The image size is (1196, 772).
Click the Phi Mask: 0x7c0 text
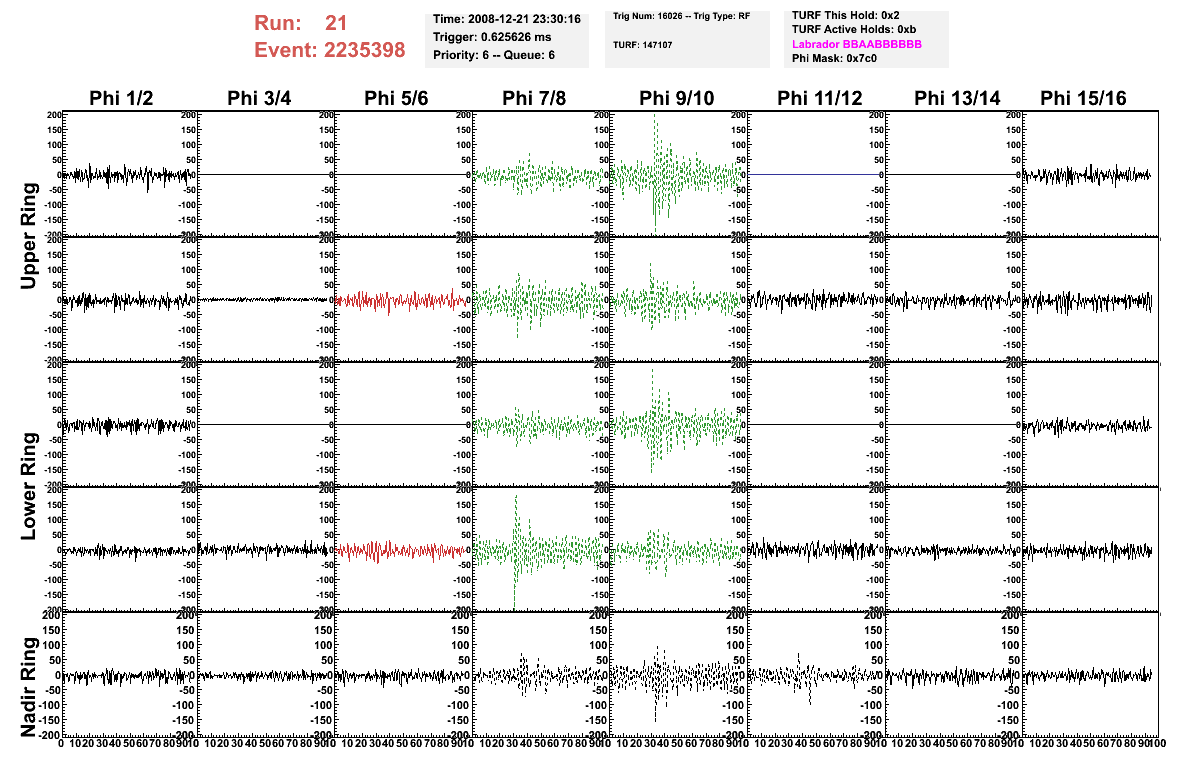tap(834, 59)
